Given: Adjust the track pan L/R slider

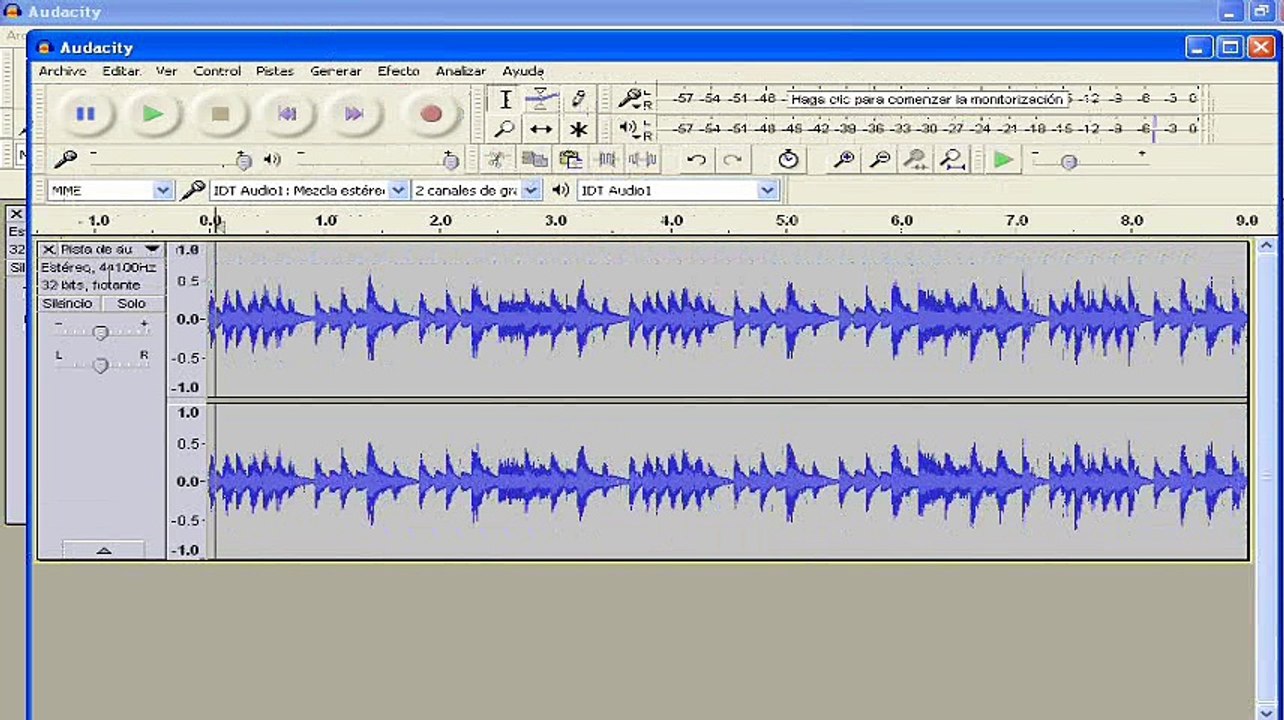Looking at the screenshot, I should tap(100, 365).
